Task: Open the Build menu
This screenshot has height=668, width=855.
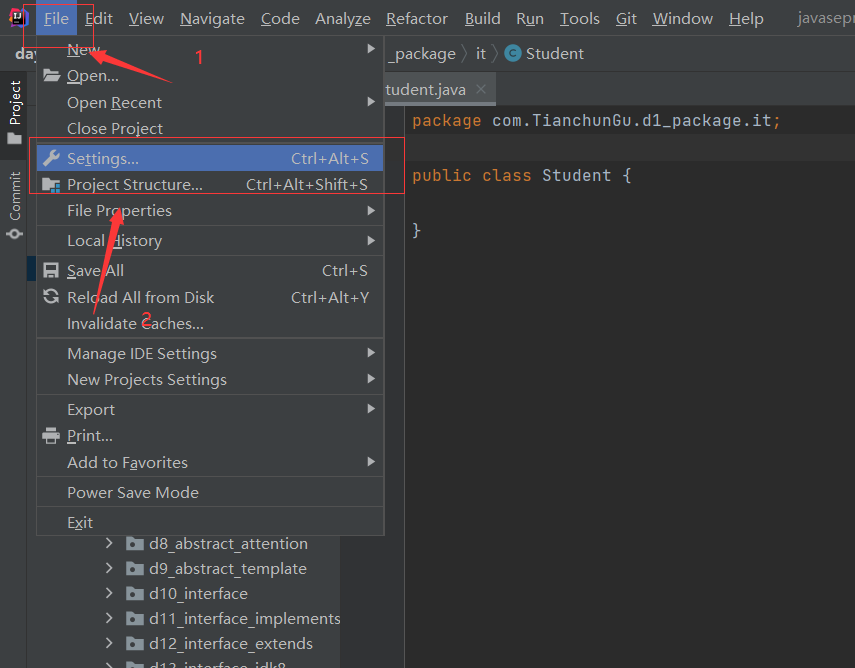Action: (x=482, y=19)
